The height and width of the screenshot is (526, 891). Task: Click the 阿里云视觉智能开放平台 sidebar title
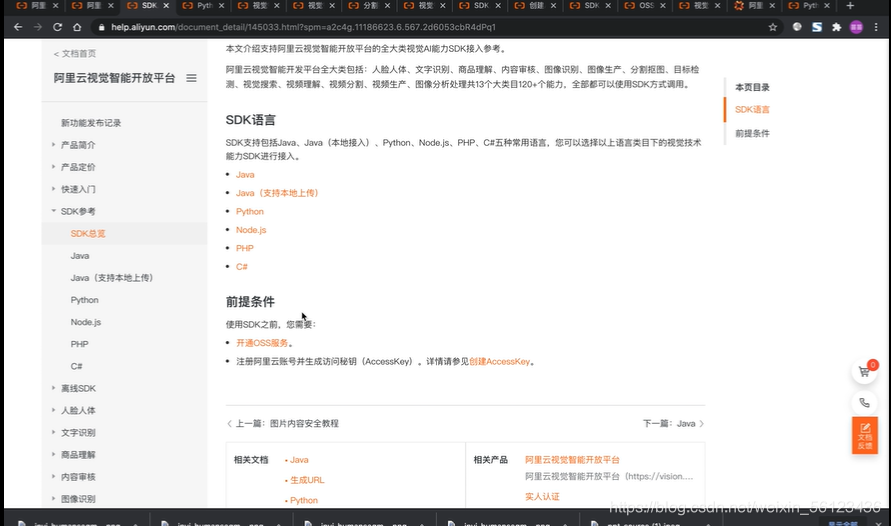coord(114,78)
